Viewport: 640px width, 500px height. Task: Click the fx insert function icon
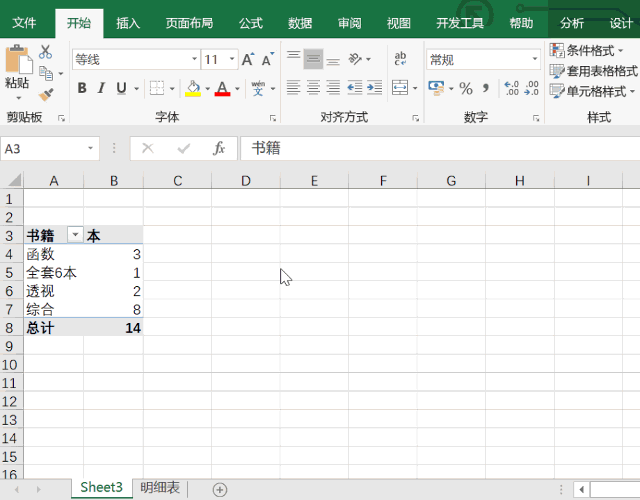pos(219,148)
